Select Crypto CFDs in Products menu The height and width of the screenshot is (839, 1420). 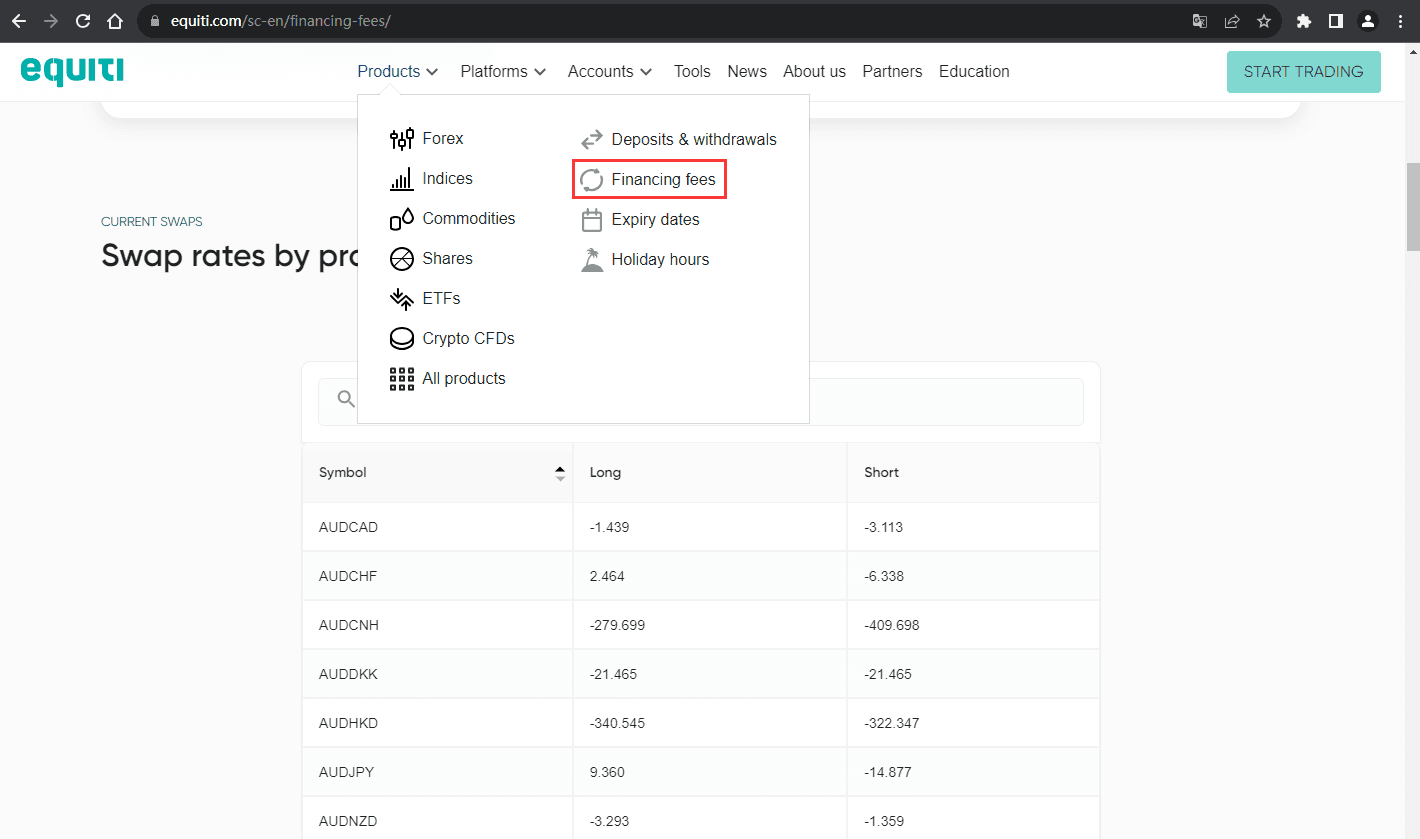tap(468, 339)
